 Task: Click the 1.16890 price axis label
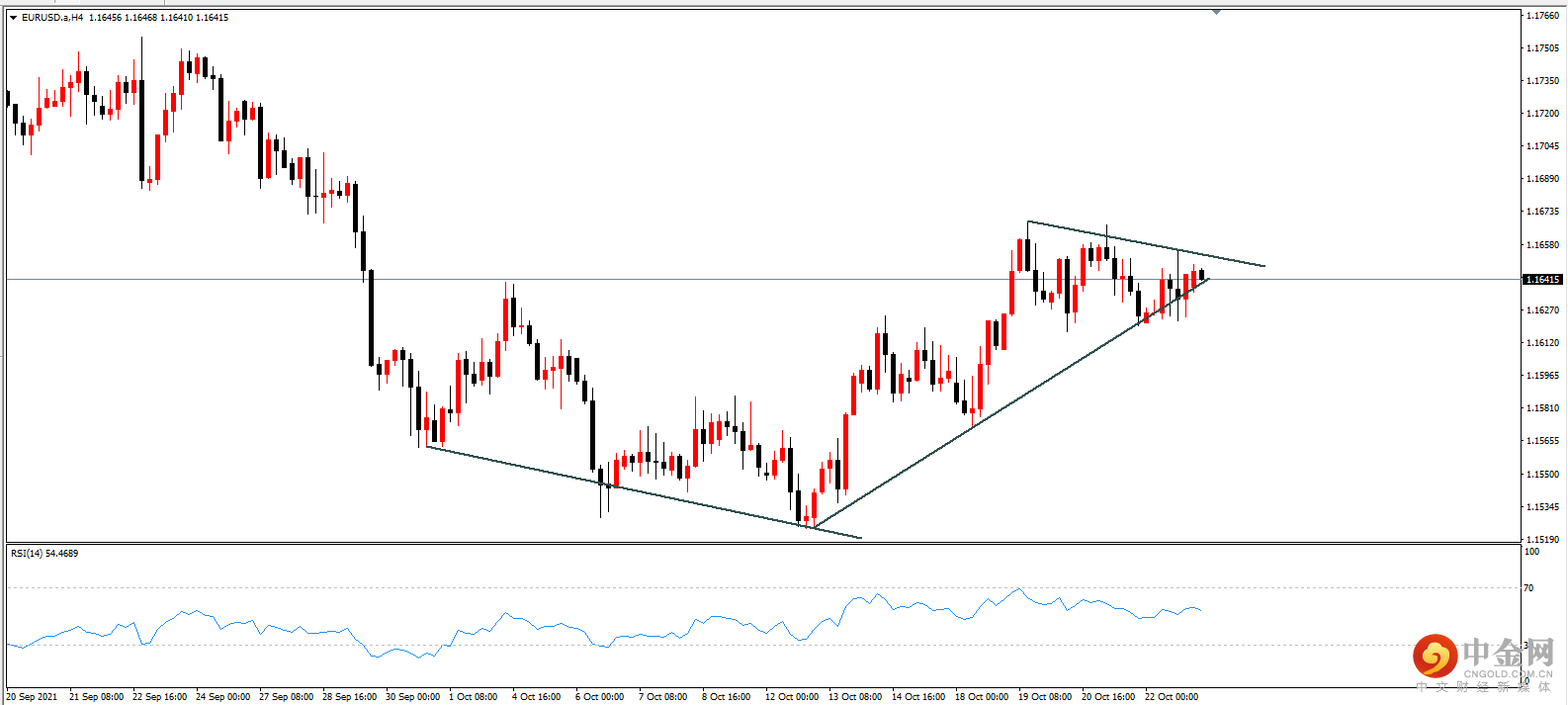click(1543, 178)
